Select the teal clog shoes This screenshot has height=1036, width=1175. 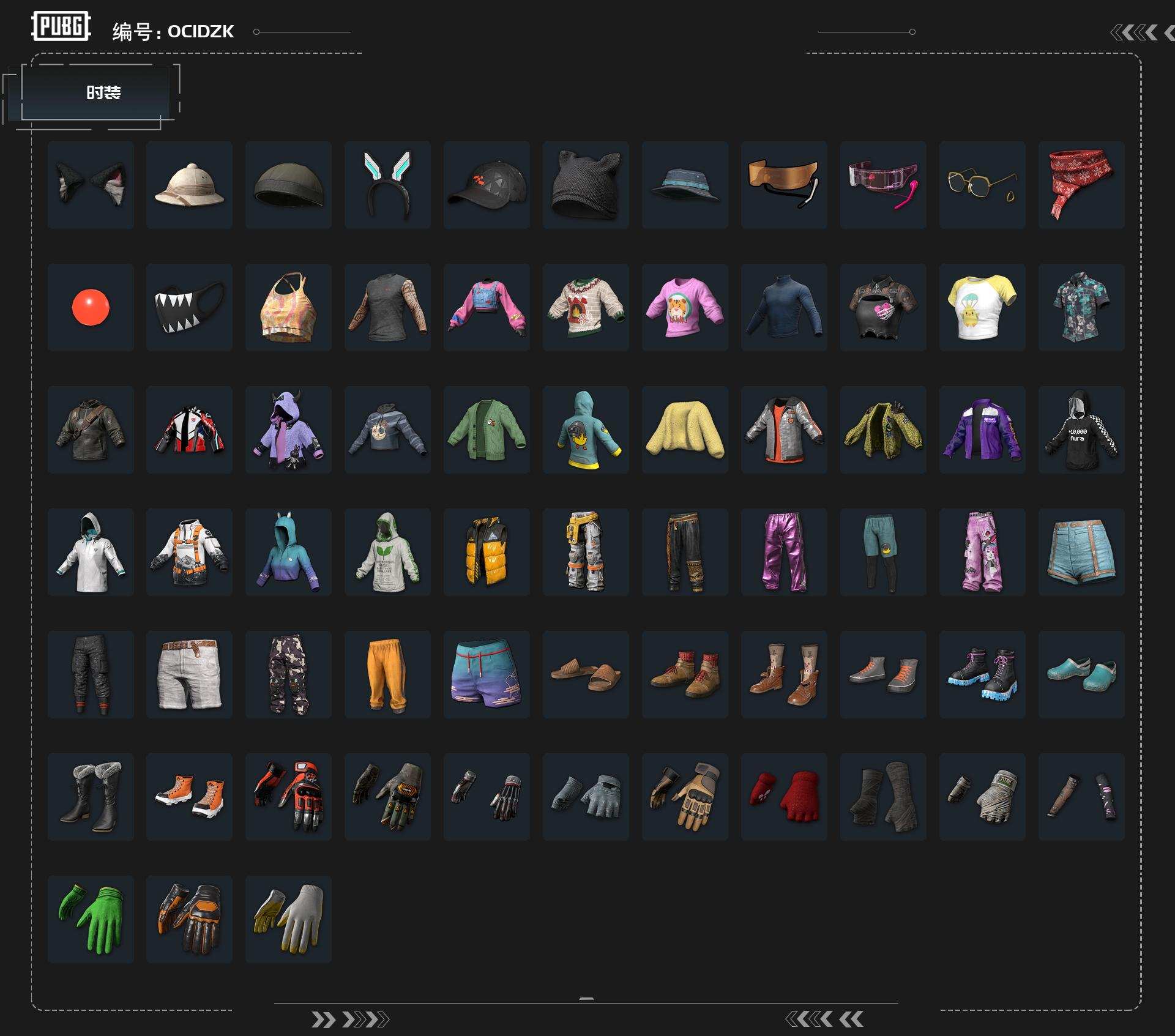pyautogui.click(x=1082, y=674)
